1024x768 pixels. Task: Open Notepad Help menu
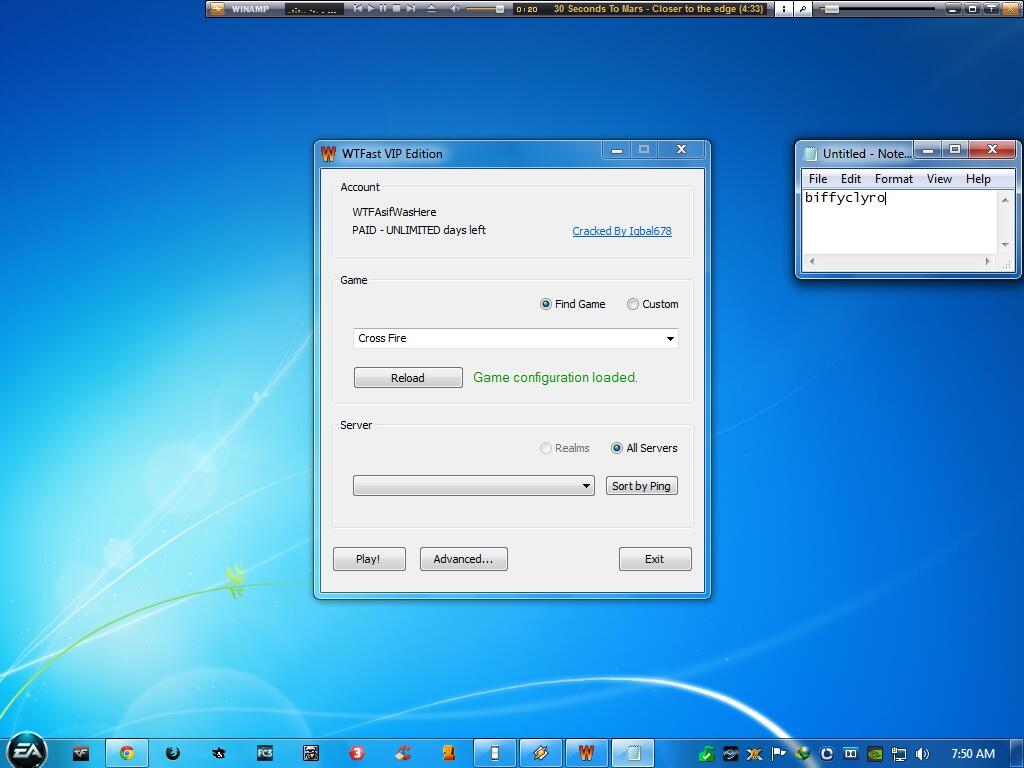tap(978, 179)
